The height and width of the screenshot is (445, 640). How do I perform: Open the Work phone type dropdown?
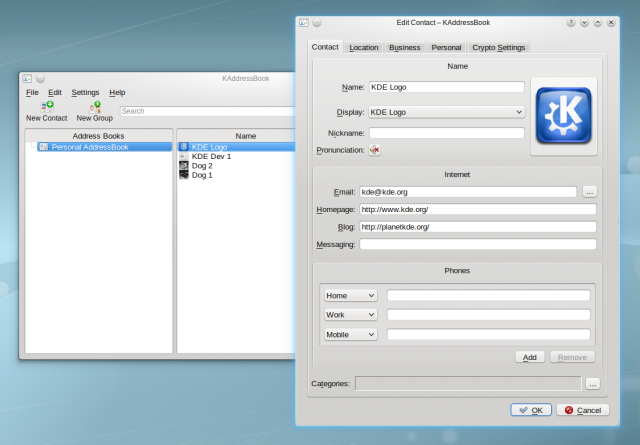[350, 315]
